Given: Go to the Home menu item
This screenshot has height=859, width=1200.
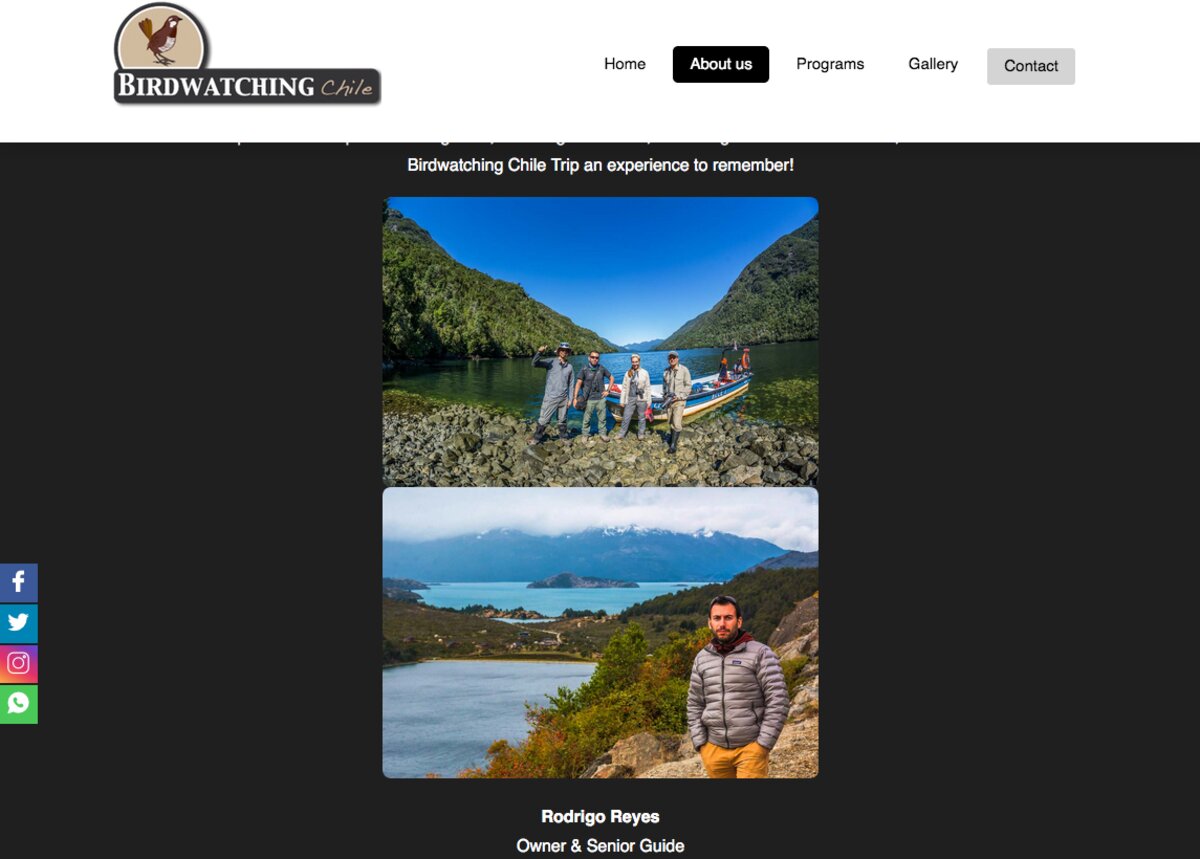Looking at the screenshot, I should [x=625, y=64].
